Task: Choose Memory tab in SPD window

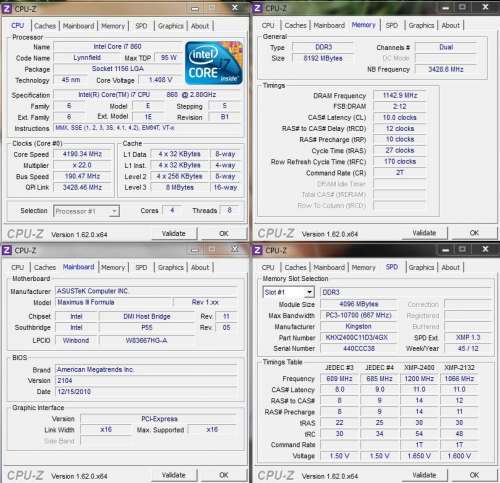Action: click(x=364, y=267)
